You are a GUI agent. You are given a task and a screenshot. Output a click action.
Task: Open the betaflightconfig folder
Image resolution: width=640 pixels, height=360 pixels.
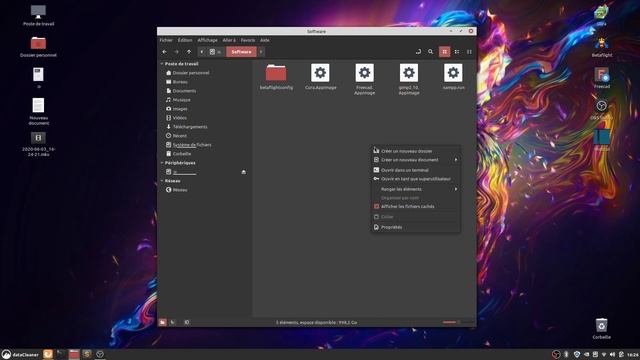276,77
